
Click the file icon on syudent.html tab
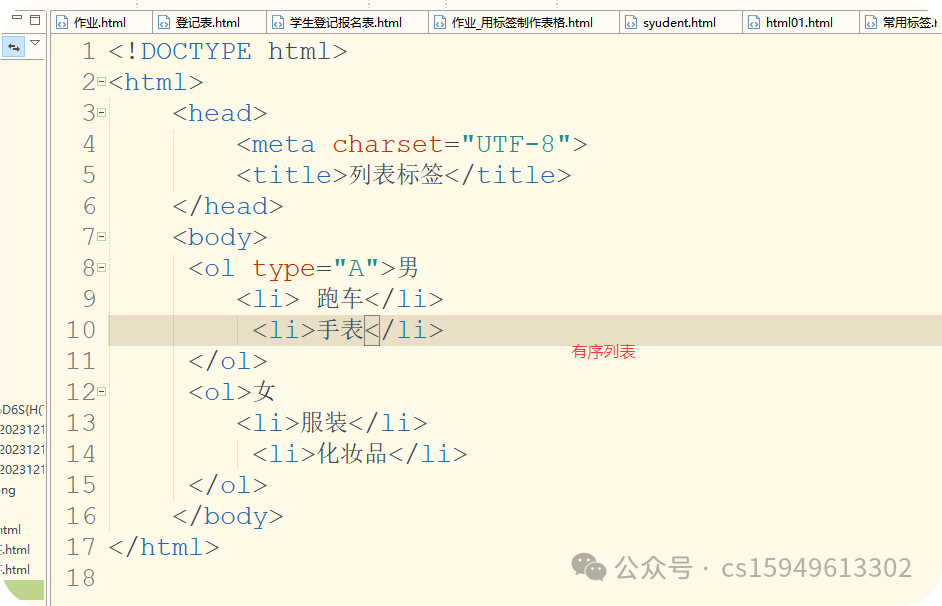[x=632, y=22]
